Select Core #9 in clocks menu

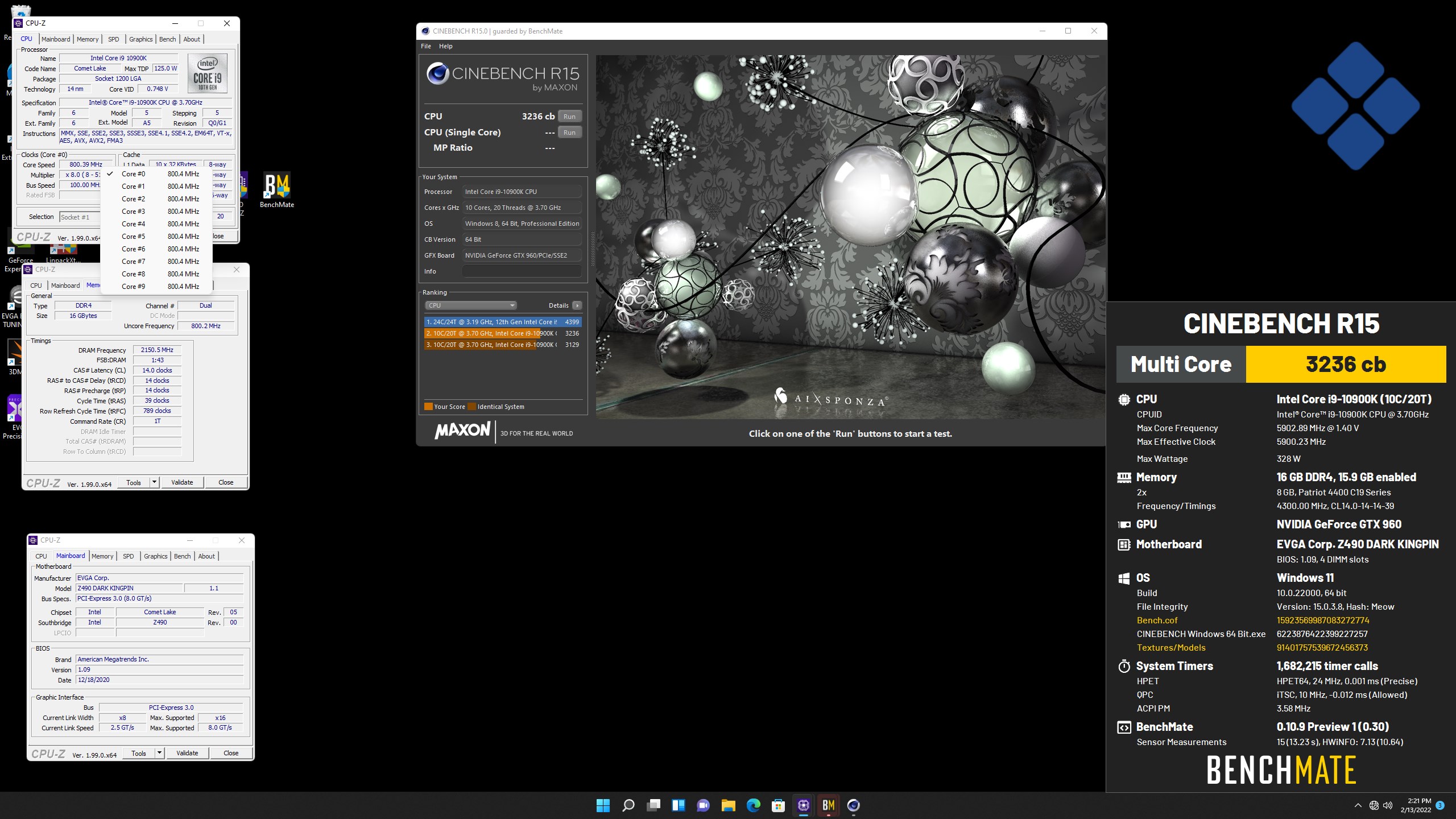tap(156, 287)
